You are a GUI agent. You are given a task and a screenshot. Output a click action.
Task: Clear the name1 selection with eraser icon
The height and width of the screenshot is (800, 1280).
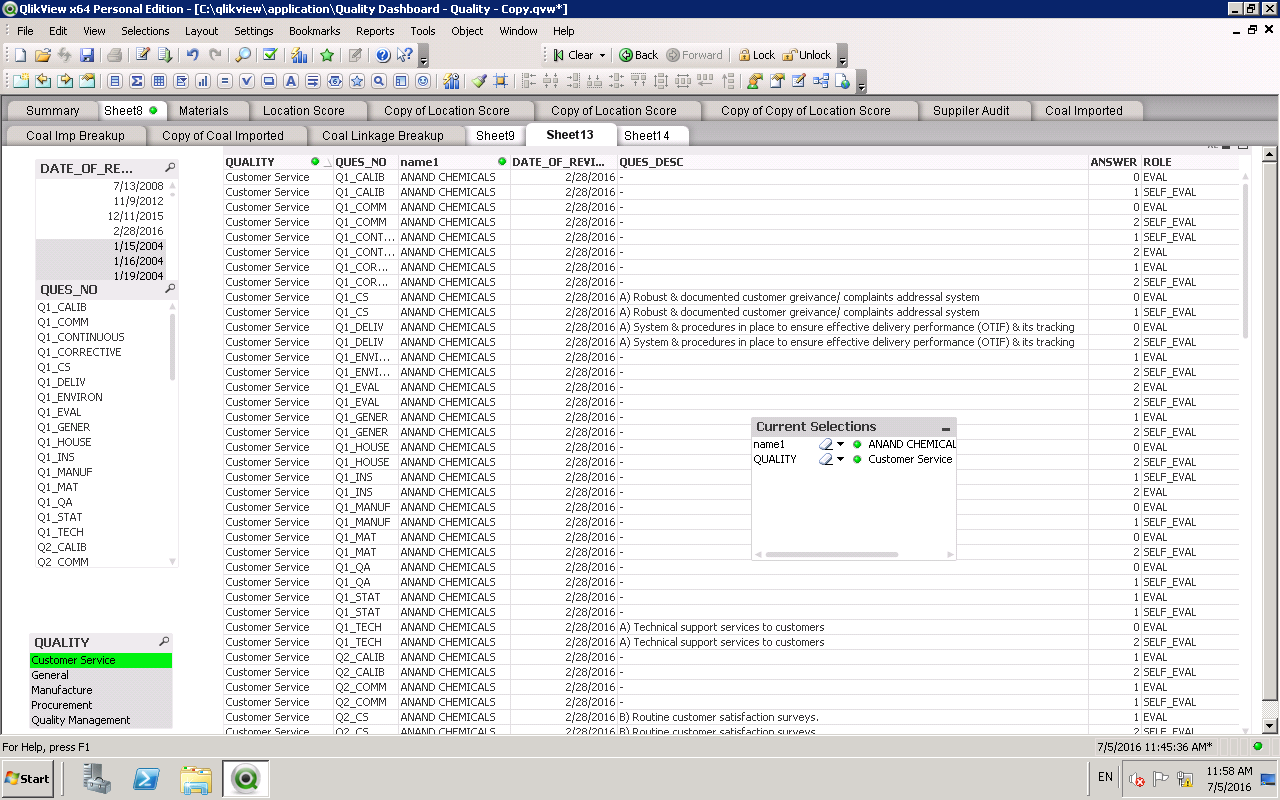[825, 444]
